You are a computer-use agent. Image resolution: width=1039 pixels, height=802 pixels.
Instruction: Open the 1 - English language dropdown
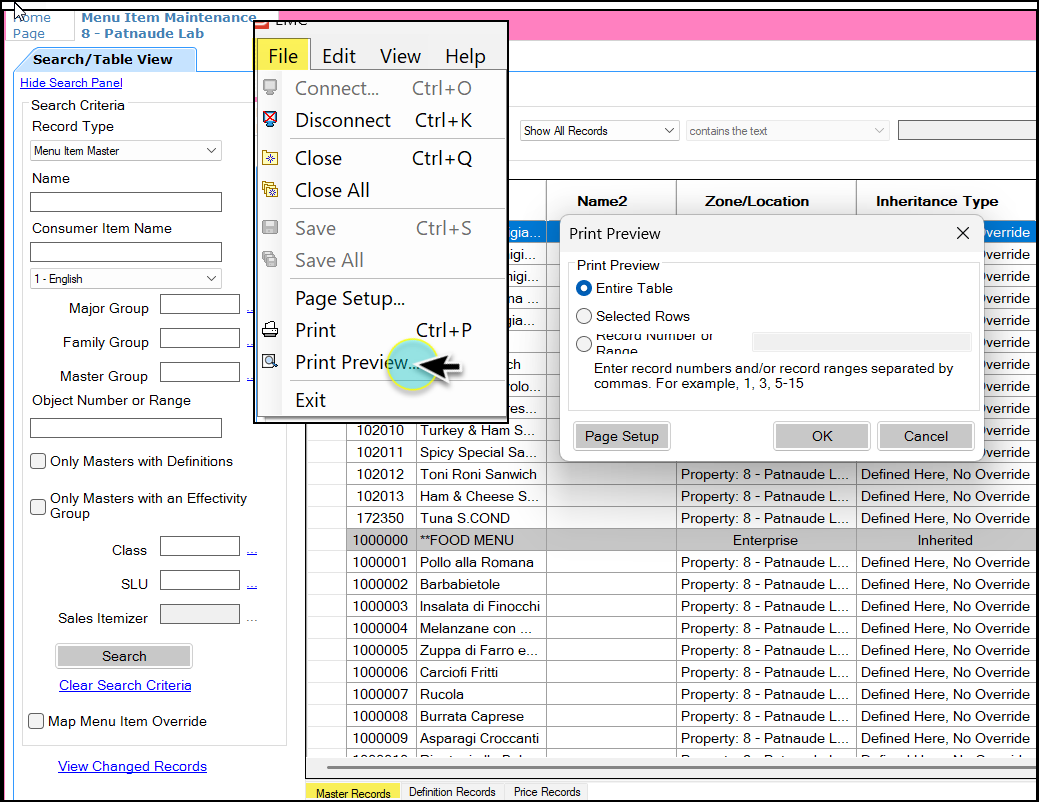(x=126, y=278)
